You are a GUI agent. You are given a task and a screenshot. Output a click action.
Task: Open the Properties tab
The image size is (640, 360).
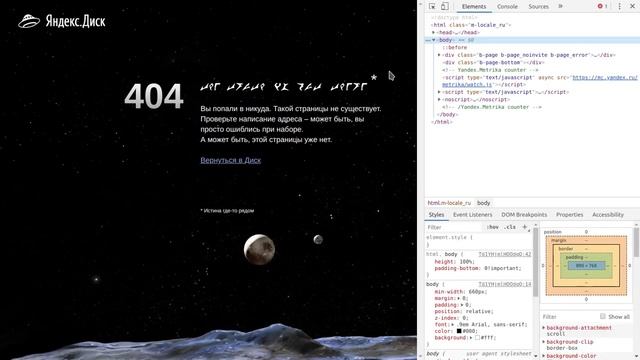(569, 215)
